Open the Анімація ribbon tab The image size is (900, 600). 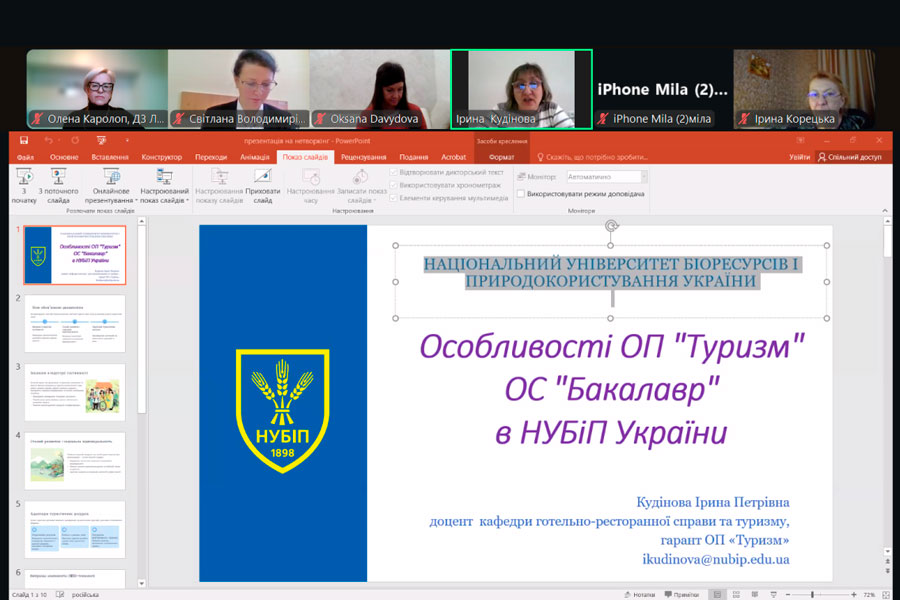(x=254, y=157)
